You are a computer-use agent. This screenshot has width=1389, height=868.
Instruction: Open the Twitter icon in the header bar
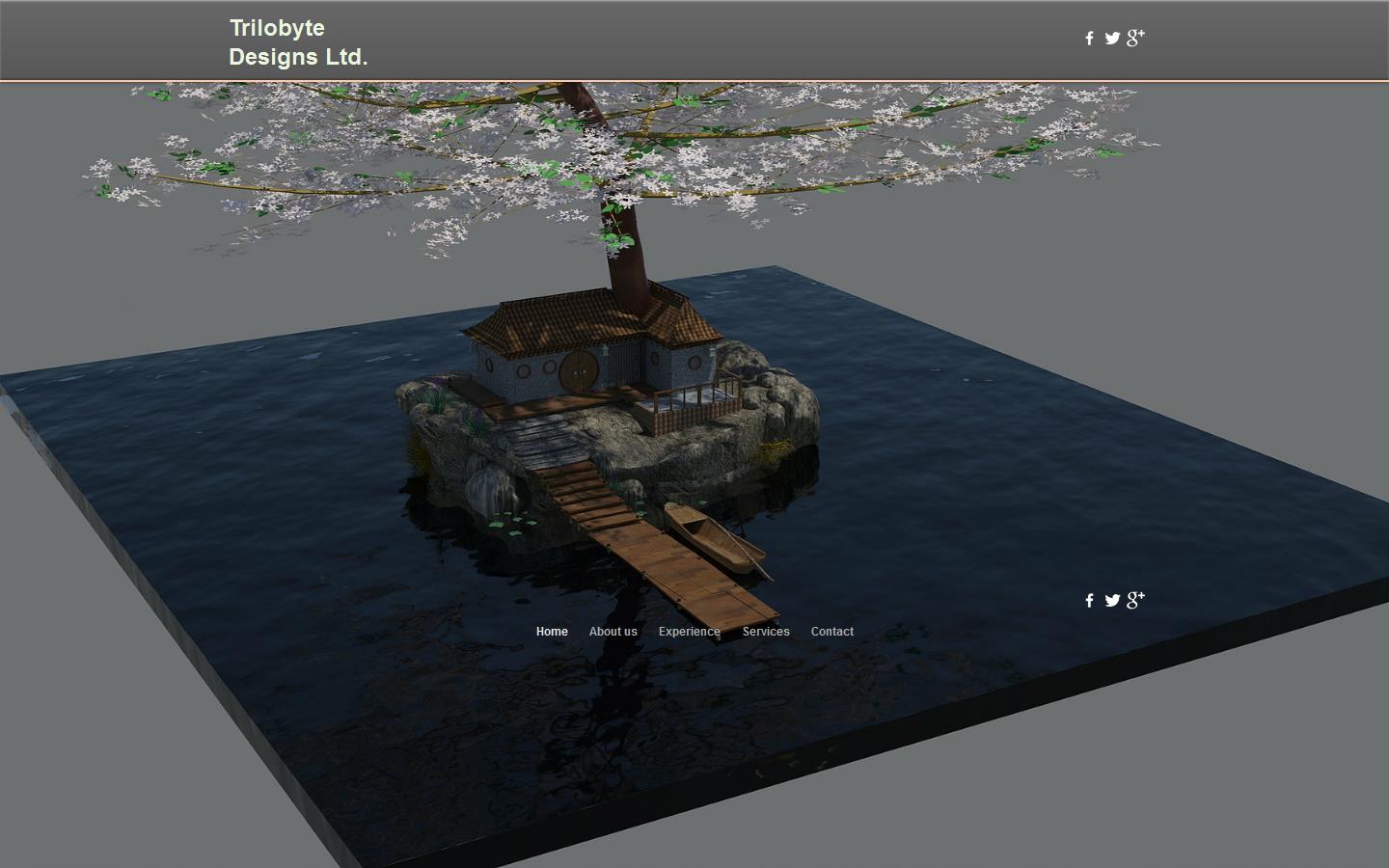(x=1112, y=39)
